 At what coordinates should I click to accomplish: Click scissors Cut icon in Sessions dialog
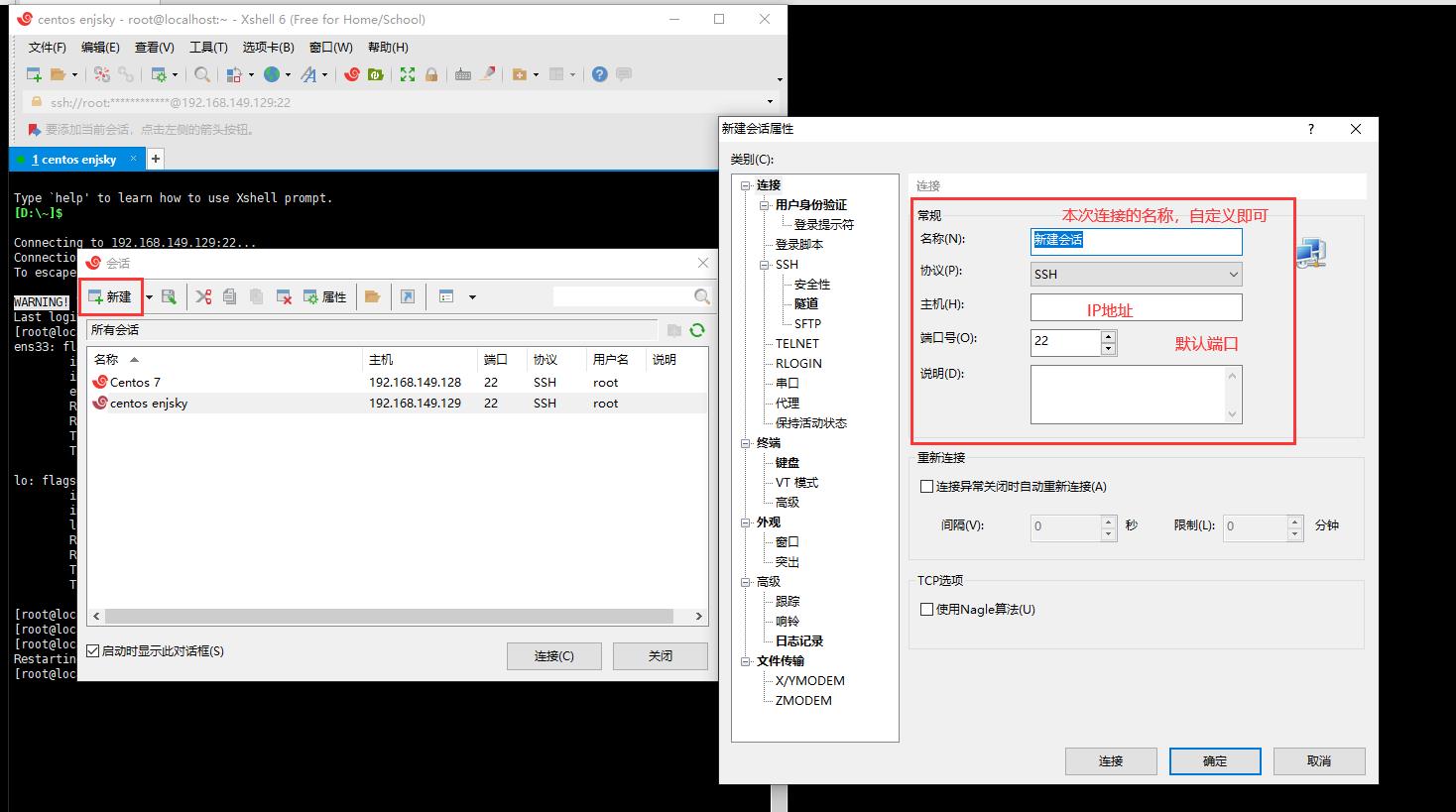[x=204, y=296]
